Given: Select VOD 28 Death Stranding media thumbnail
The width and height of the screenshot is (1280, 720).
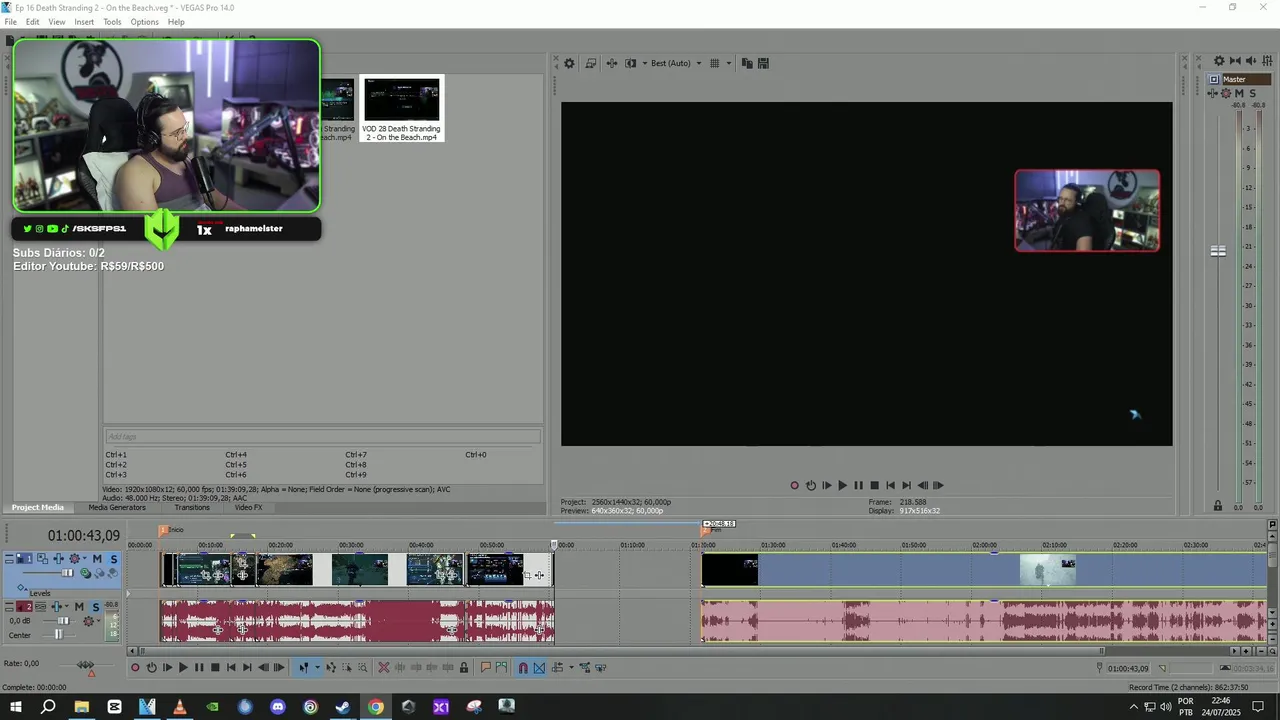Looking at the screenshot, I should pyautogui.click(x=401, y=108).
